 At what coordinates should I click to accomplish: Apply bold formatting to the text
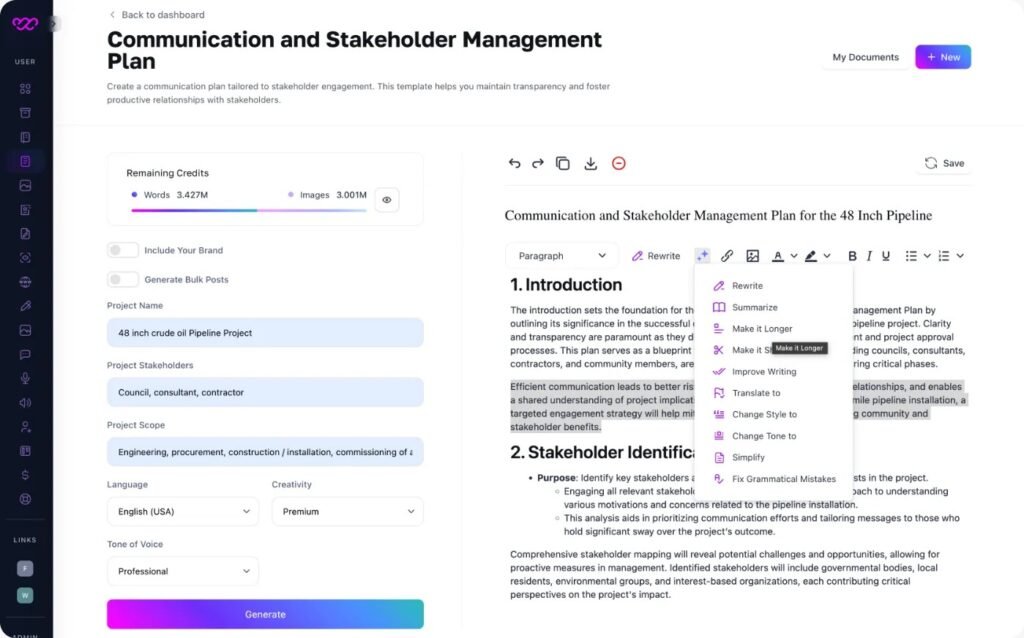coord(851,256)
